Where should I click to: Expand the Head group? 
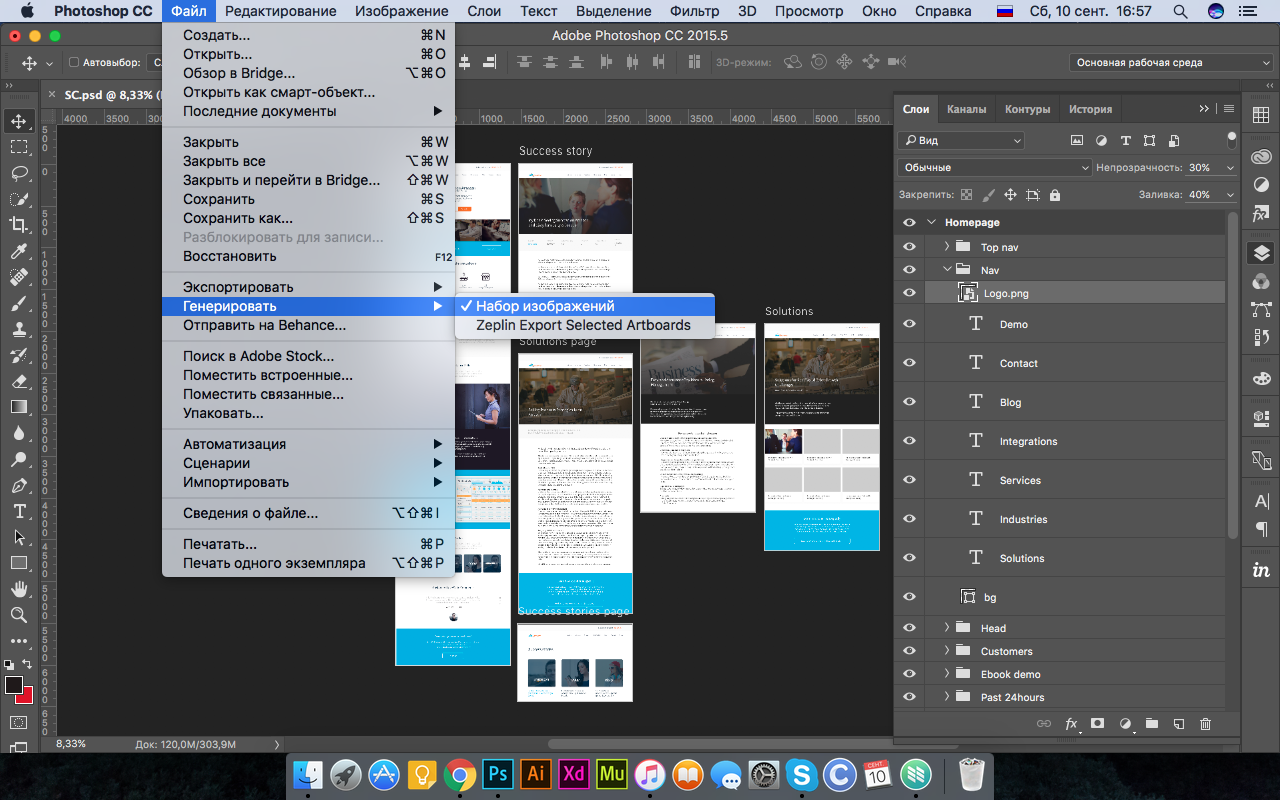947,628
